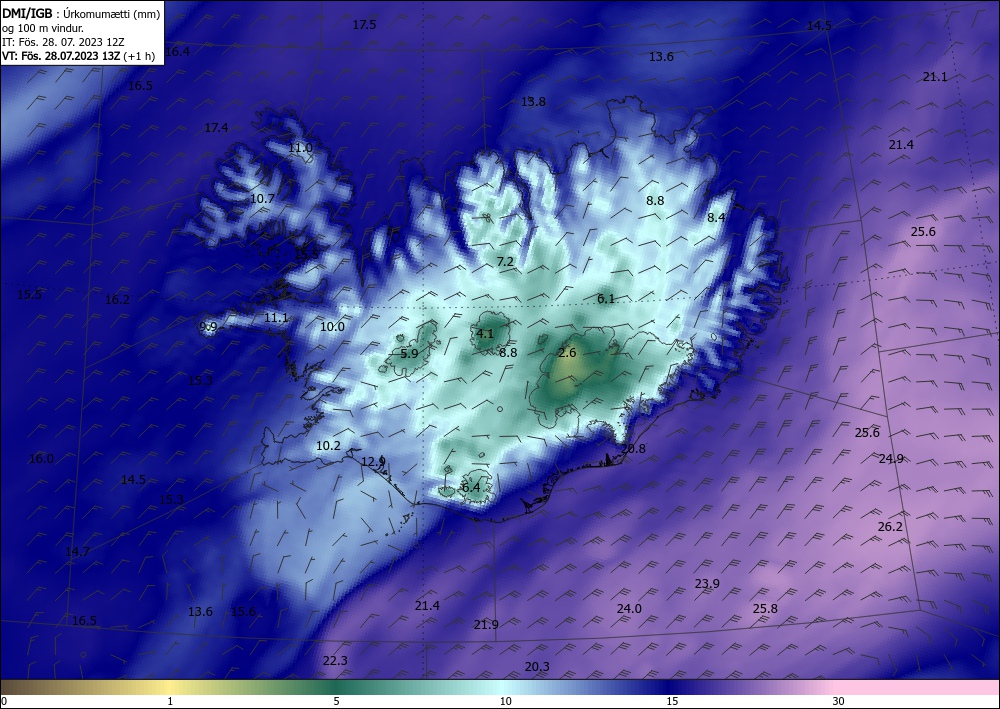Click the '5' tick on the color scale
Image resolution: width=1000 pixels, height=709 pixels.
[336, 702]
